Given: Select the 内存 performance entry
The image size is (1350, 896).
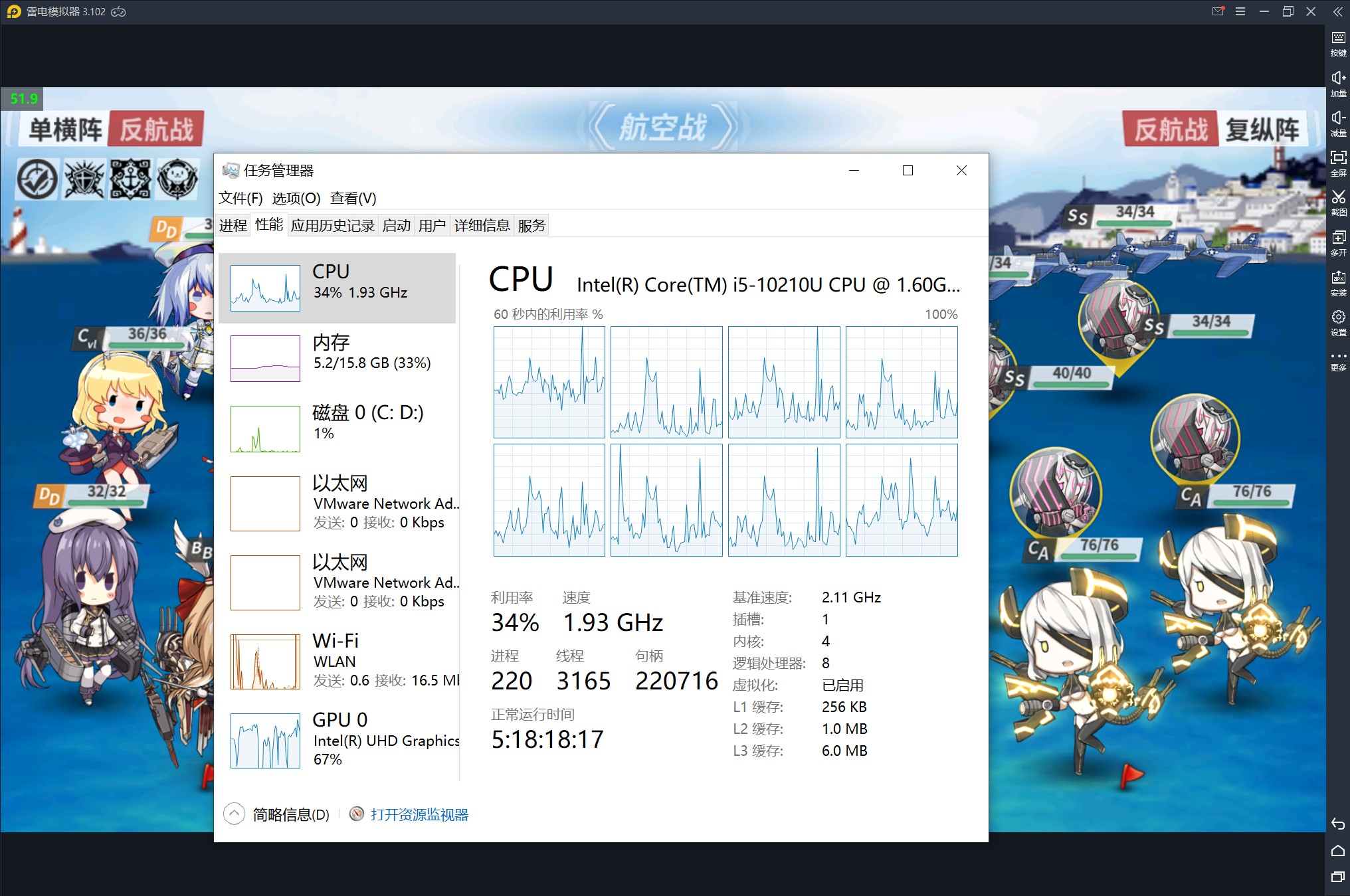Looking at the screenshot, I should pyautogui.click(x=337, y=359).
